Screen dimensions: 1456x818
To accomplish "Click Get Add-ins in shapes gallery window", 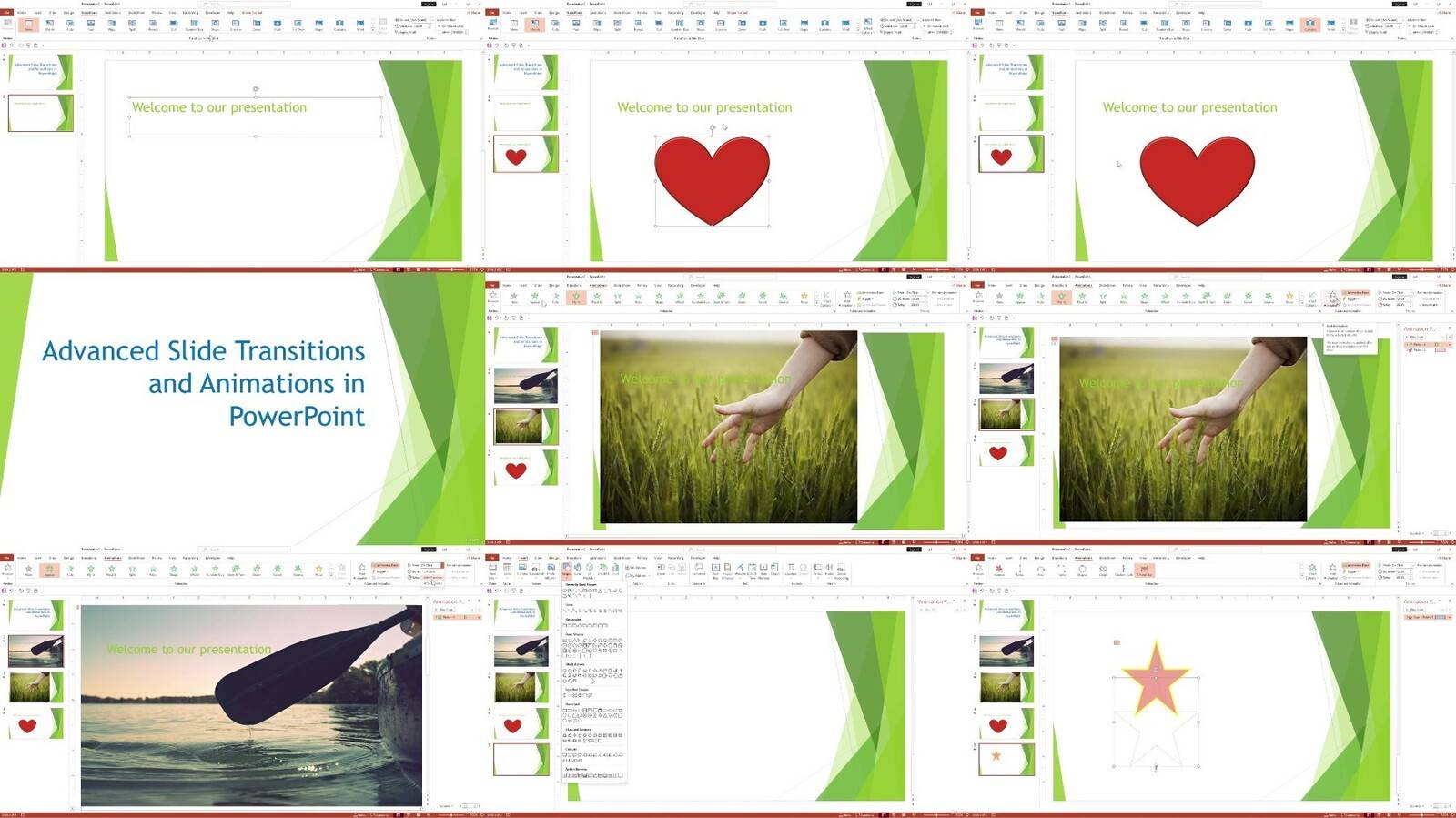I will [636, 568].
